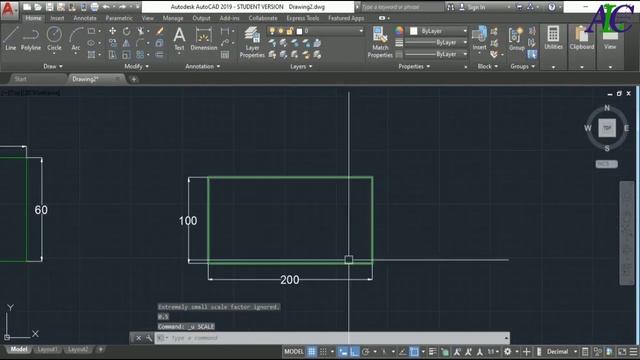Open the Start file tab
The height and width of the screenshot is (360, 640).
(x=21, y=79)
